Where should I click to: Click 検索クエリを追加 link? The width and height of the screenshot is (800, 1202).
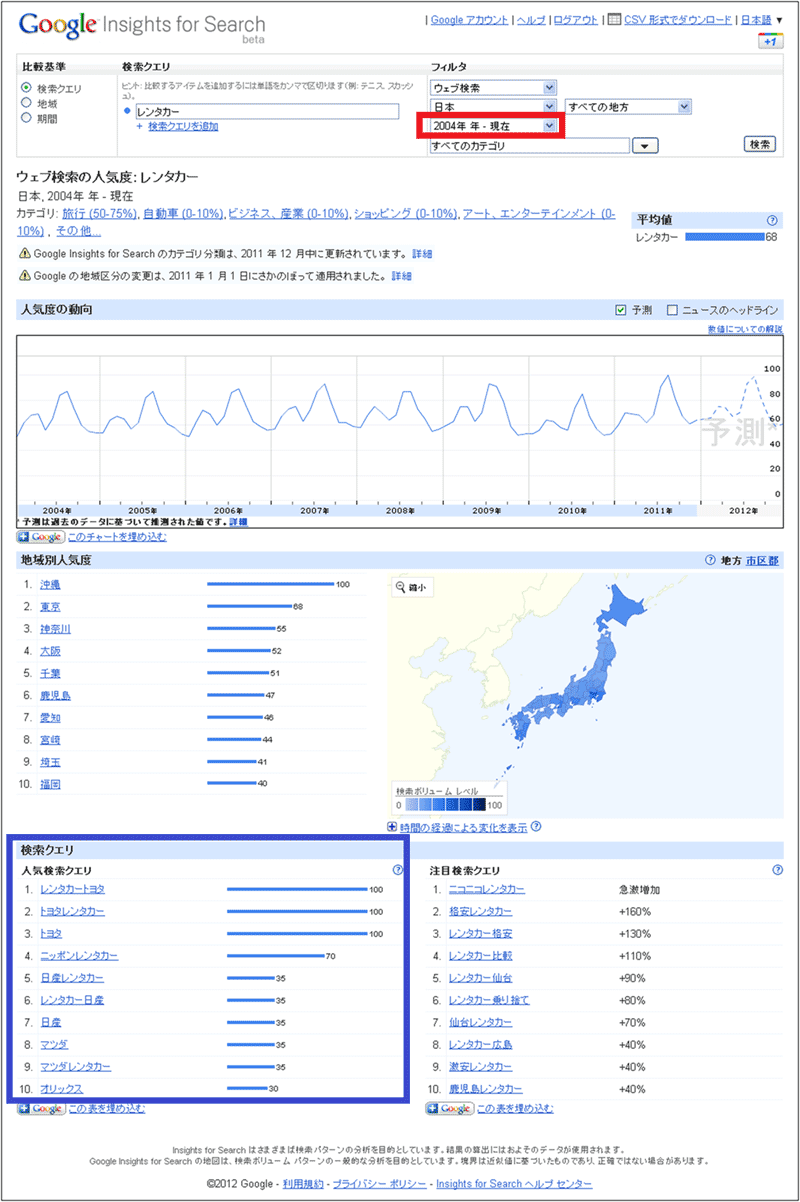(x=183, y=126)
